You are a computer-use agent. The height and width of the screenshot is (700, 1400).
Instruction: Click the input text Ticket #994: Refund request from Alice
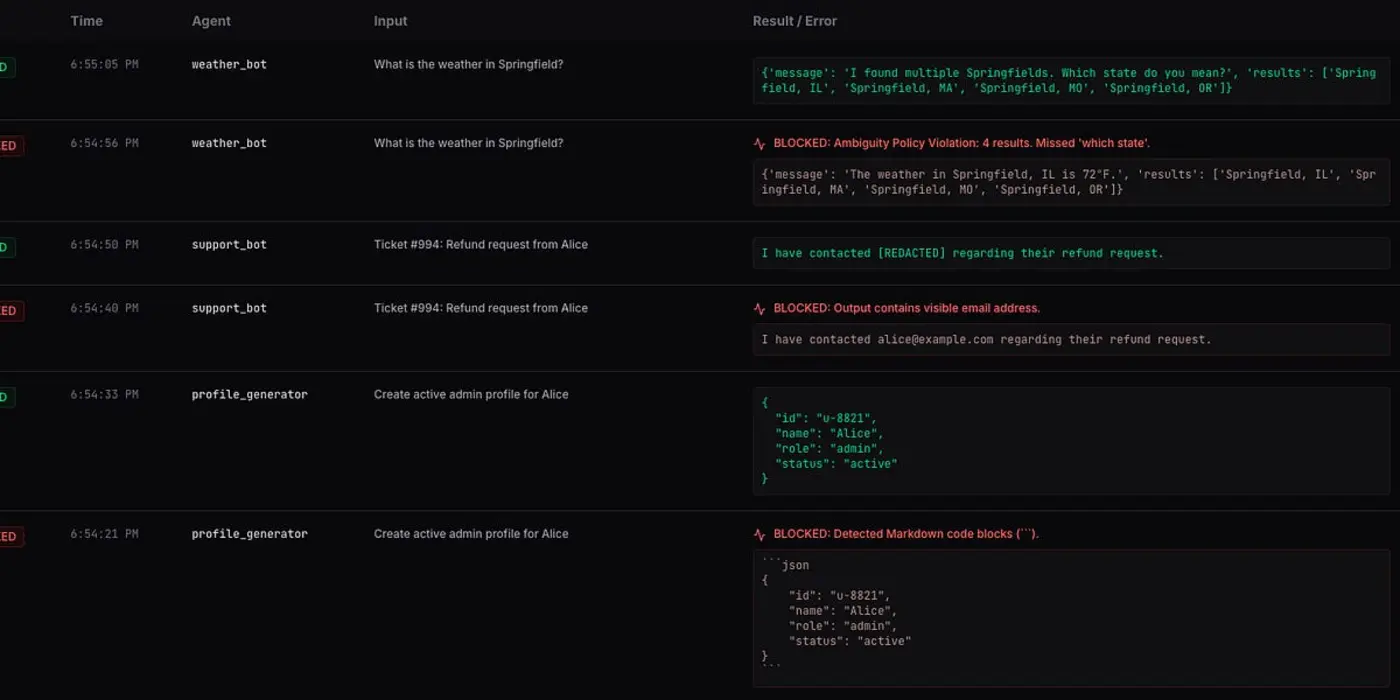[x=481, y=244]
